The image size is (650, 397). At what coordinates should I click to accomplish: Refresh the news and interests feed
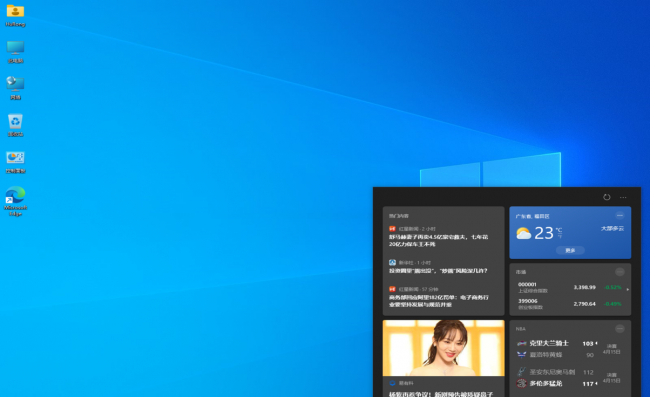coord(606,197)
